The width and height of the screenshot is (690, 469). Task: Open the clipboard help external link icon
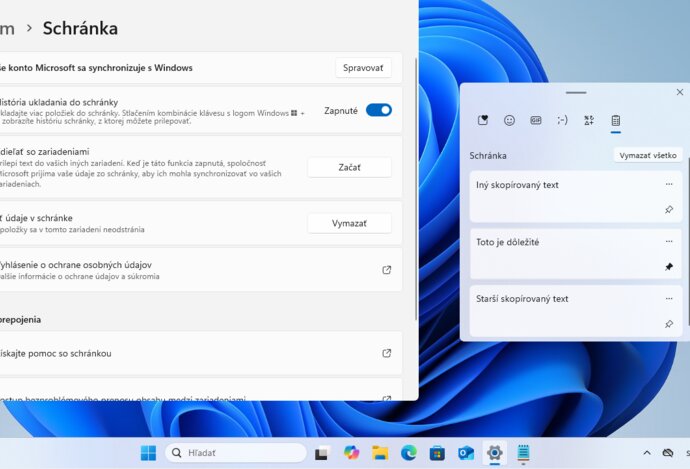click(386, 353)
